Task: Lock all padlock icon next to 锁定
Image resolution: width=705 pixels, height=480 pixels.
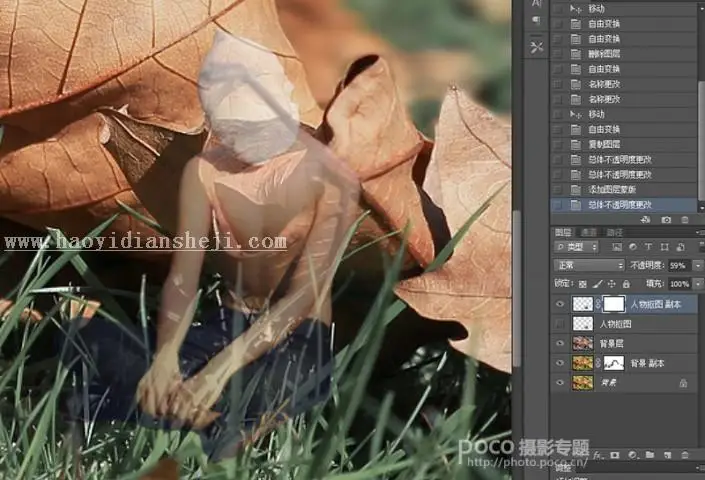Action: [626, 284]
